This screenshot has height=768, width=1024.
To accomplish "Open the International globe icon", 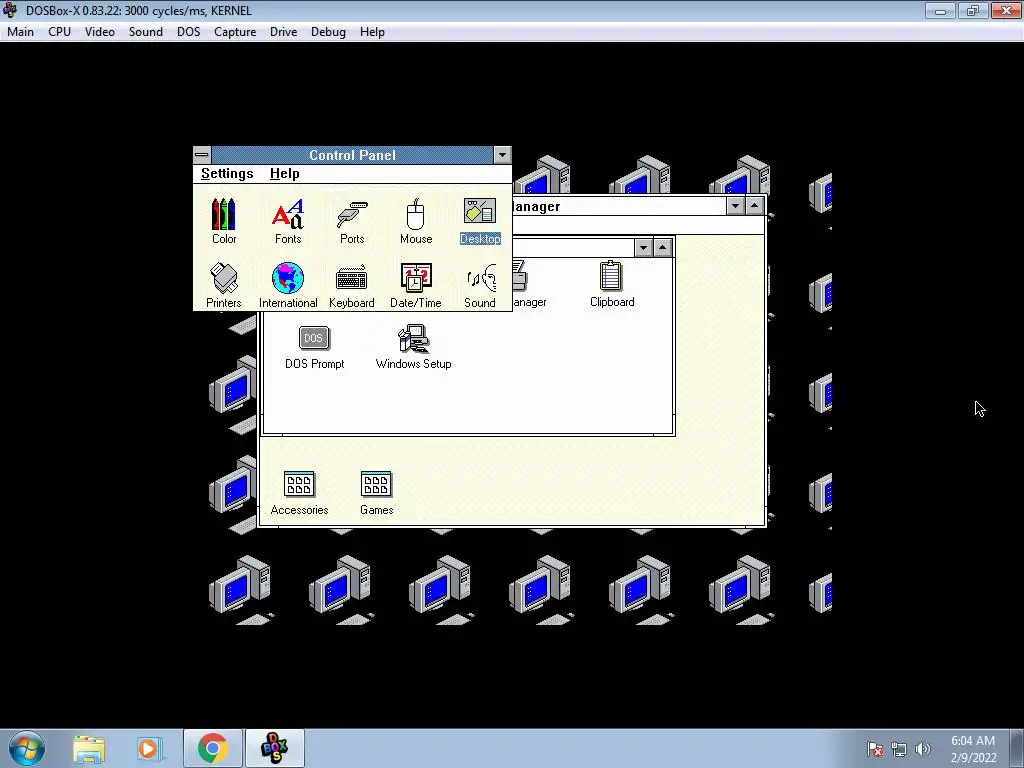I will point(288,285).
